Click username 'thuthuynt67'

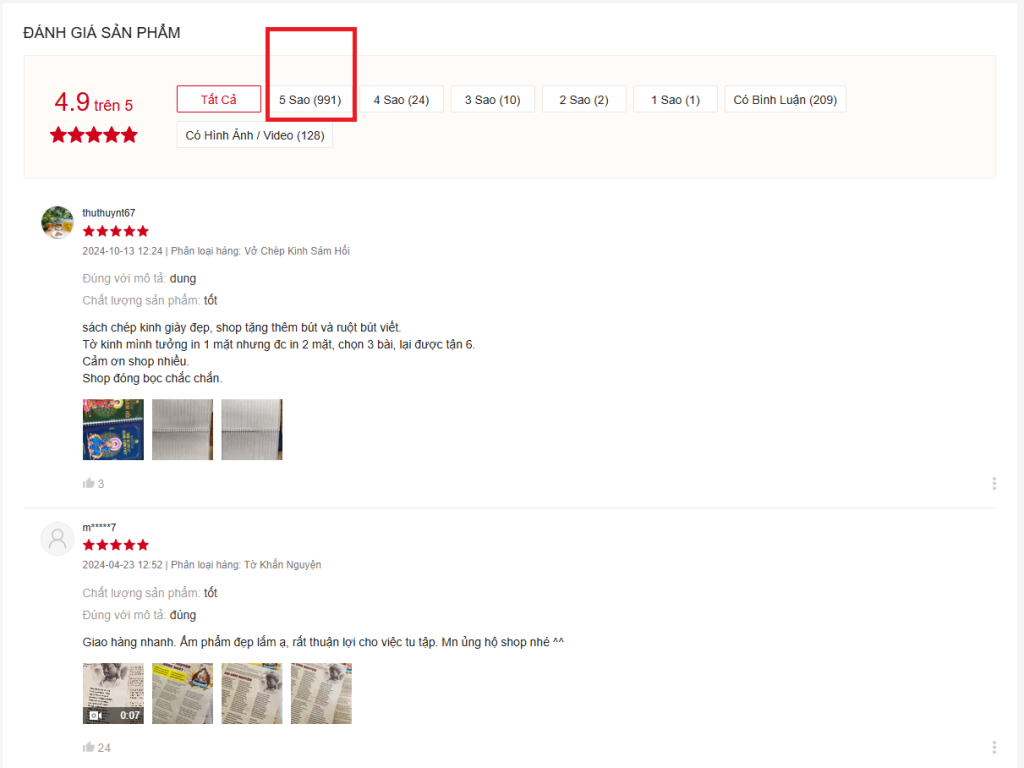(108, 213)
